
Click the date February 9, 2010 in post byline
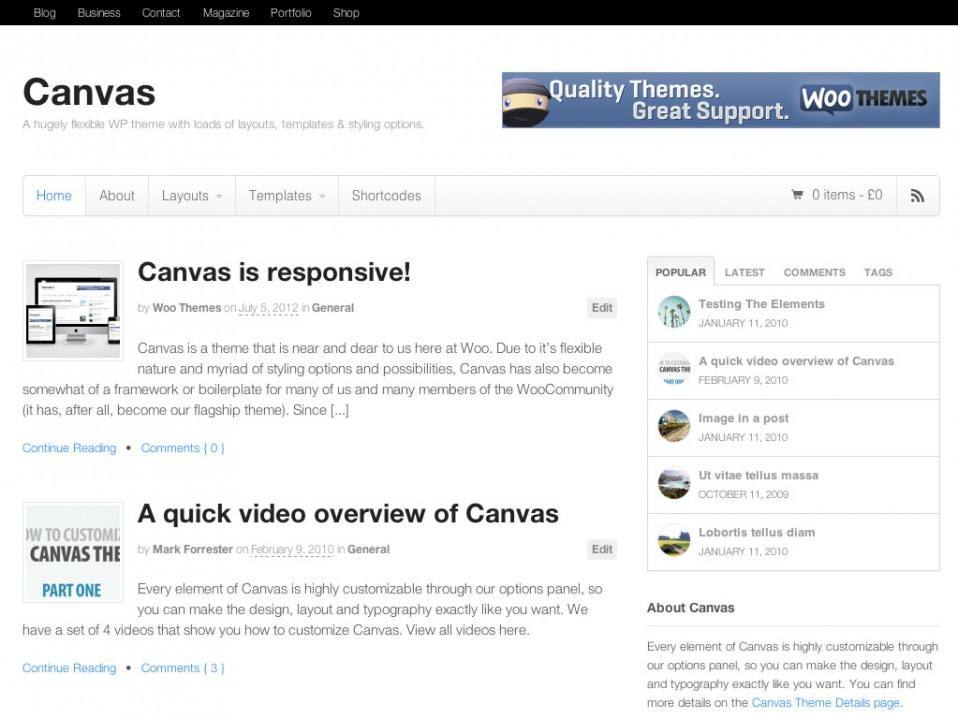click(x=293, y=549)
